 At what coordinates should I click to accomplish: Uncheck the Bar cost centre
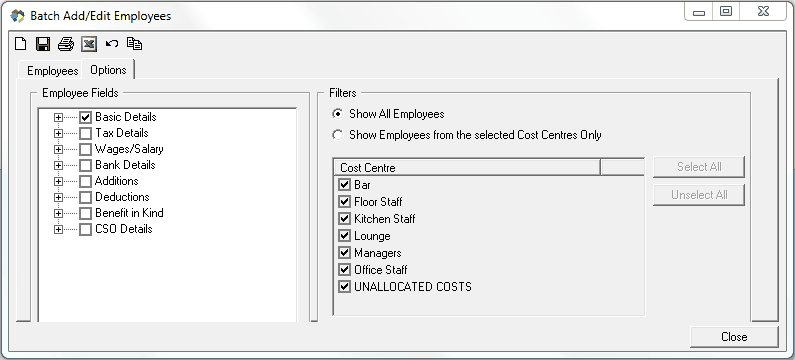[x=345, y=185]
